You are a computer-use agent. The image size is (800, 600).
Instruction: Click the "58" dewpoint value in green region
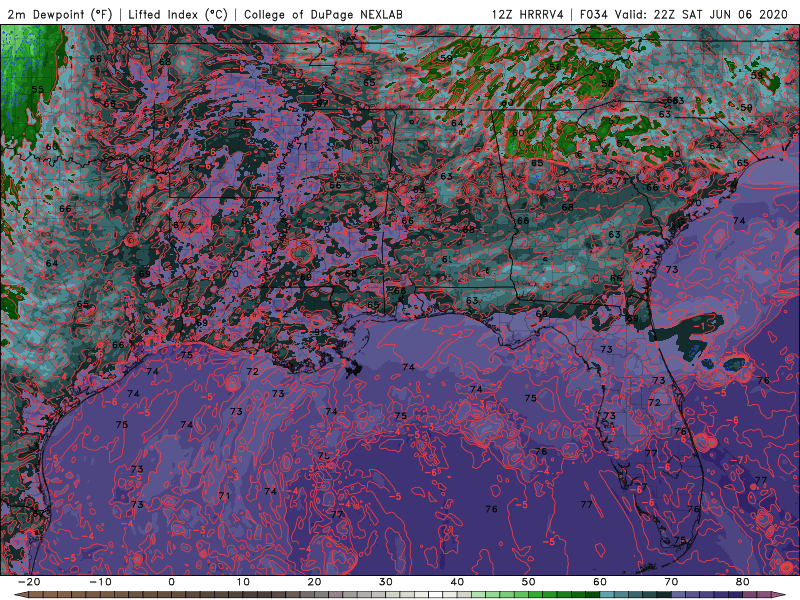coord(608,83)
